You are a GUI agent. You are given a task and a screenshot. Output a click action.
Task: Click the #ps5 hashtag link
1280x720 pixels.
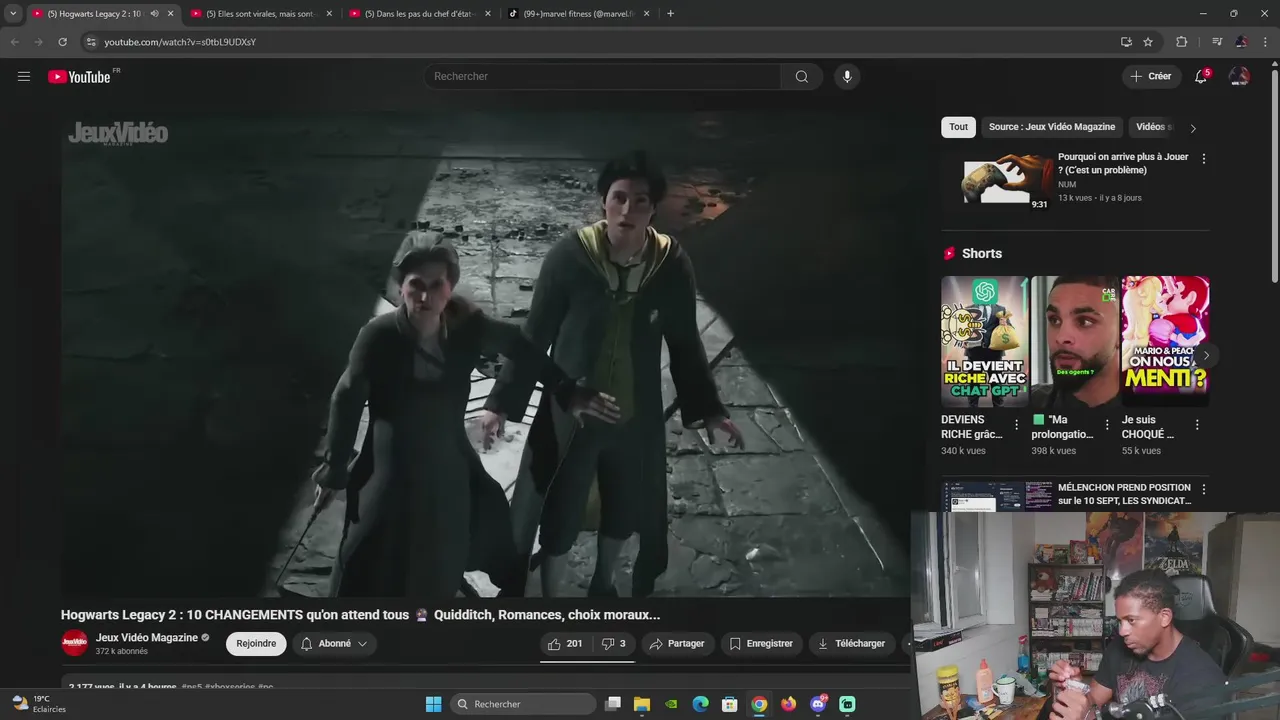tap(191, 687)
